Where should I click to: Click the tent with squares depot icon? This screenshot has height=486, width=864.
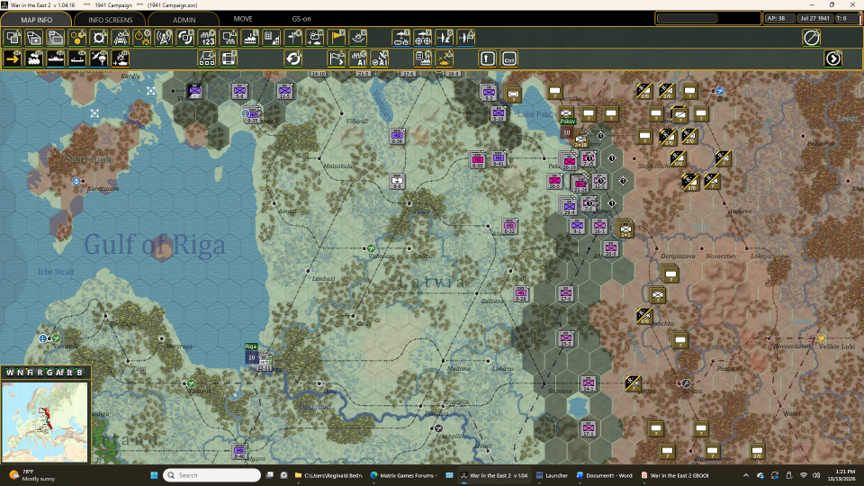[x=207, y=58]
